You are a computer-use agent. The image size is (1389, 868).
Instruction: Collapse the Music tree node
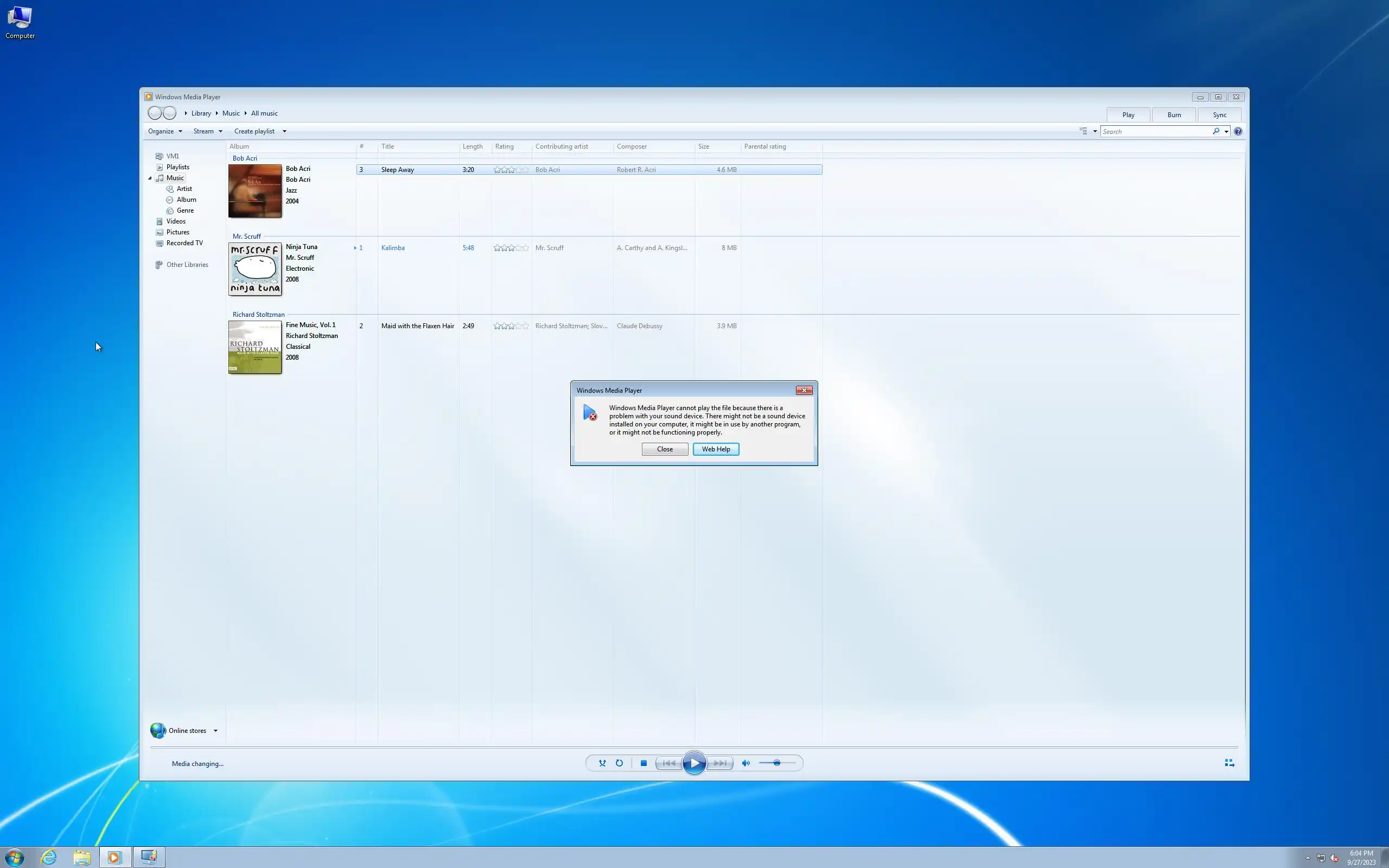(150, 178)
